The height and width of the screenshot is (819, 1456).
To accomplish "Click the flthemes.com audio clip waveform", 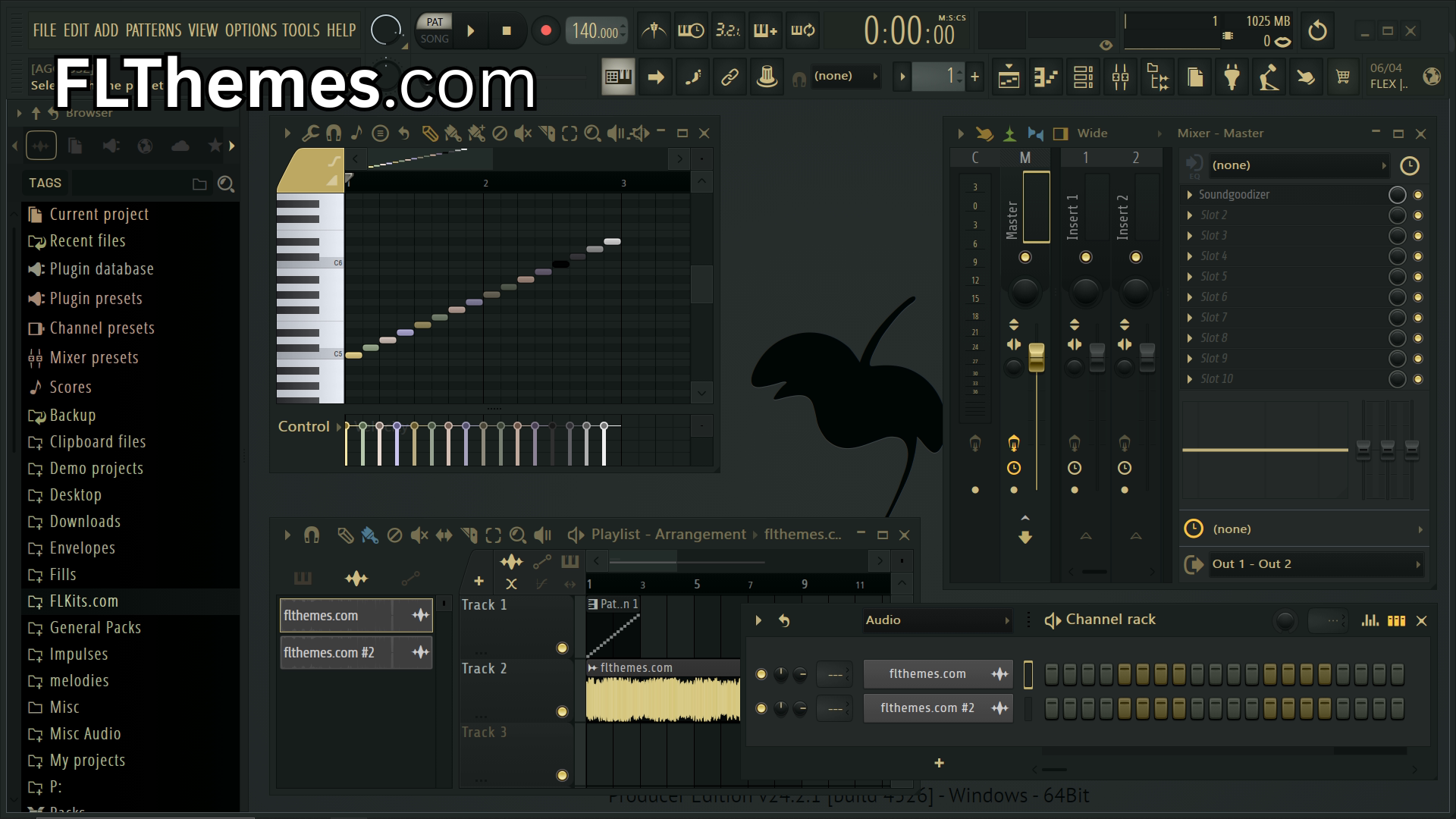I will click(x=664, y=699).
